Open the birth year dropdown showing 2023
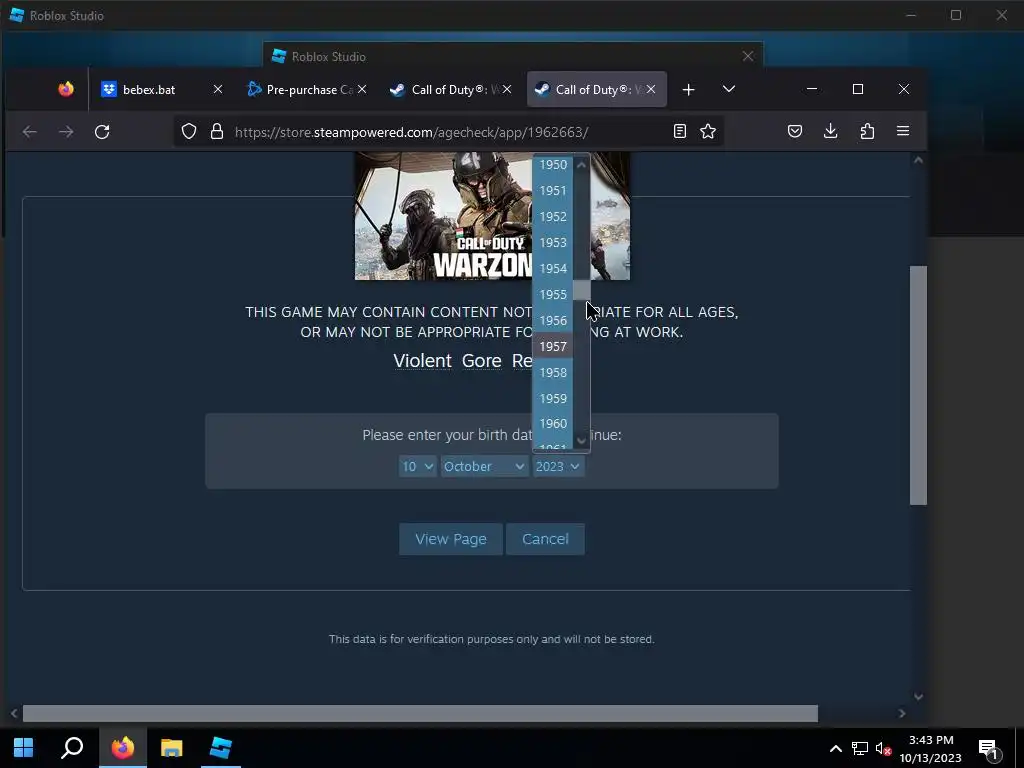 (558, 466)
